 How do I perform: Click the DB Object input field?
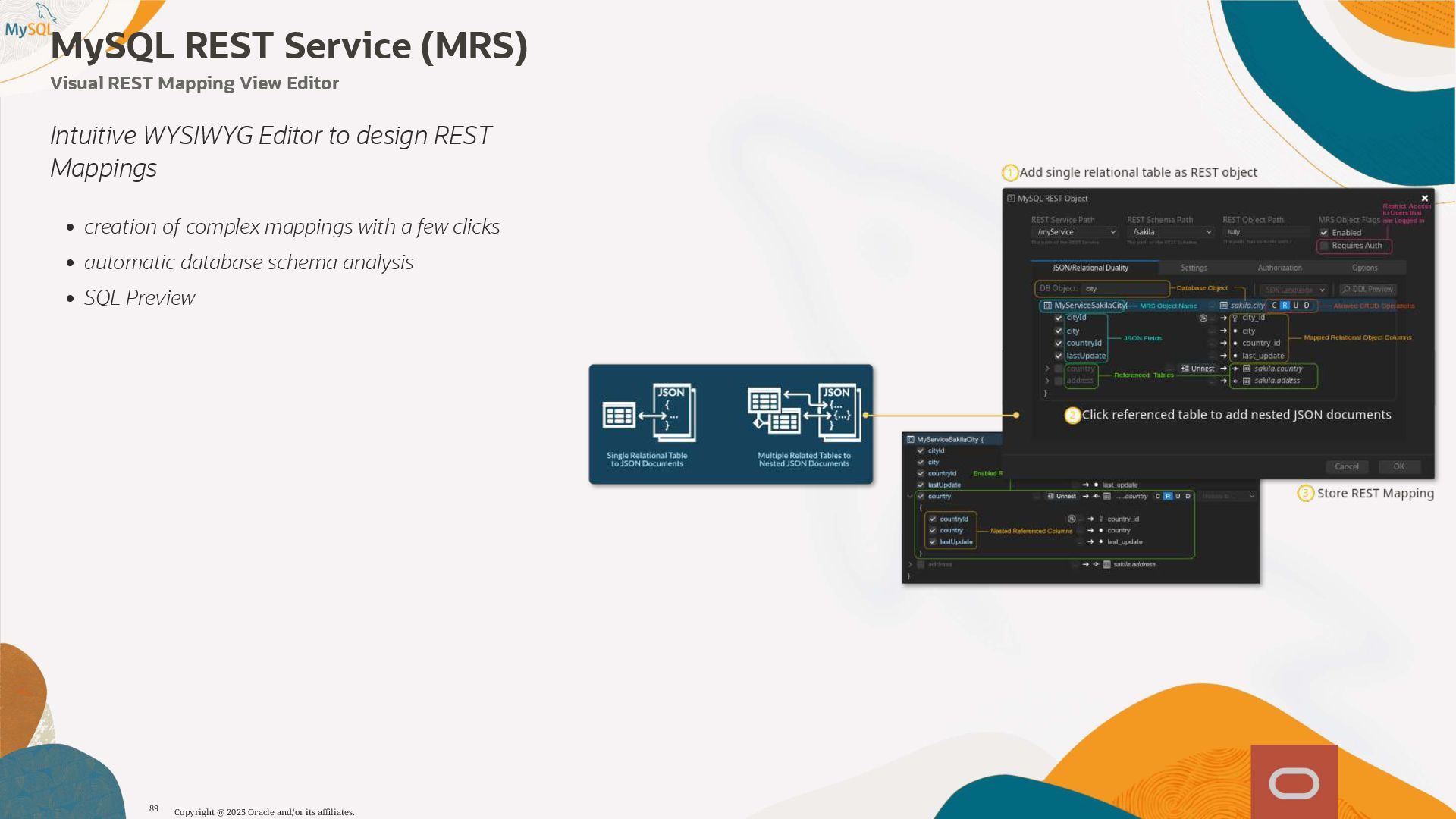coord(1125,289)
